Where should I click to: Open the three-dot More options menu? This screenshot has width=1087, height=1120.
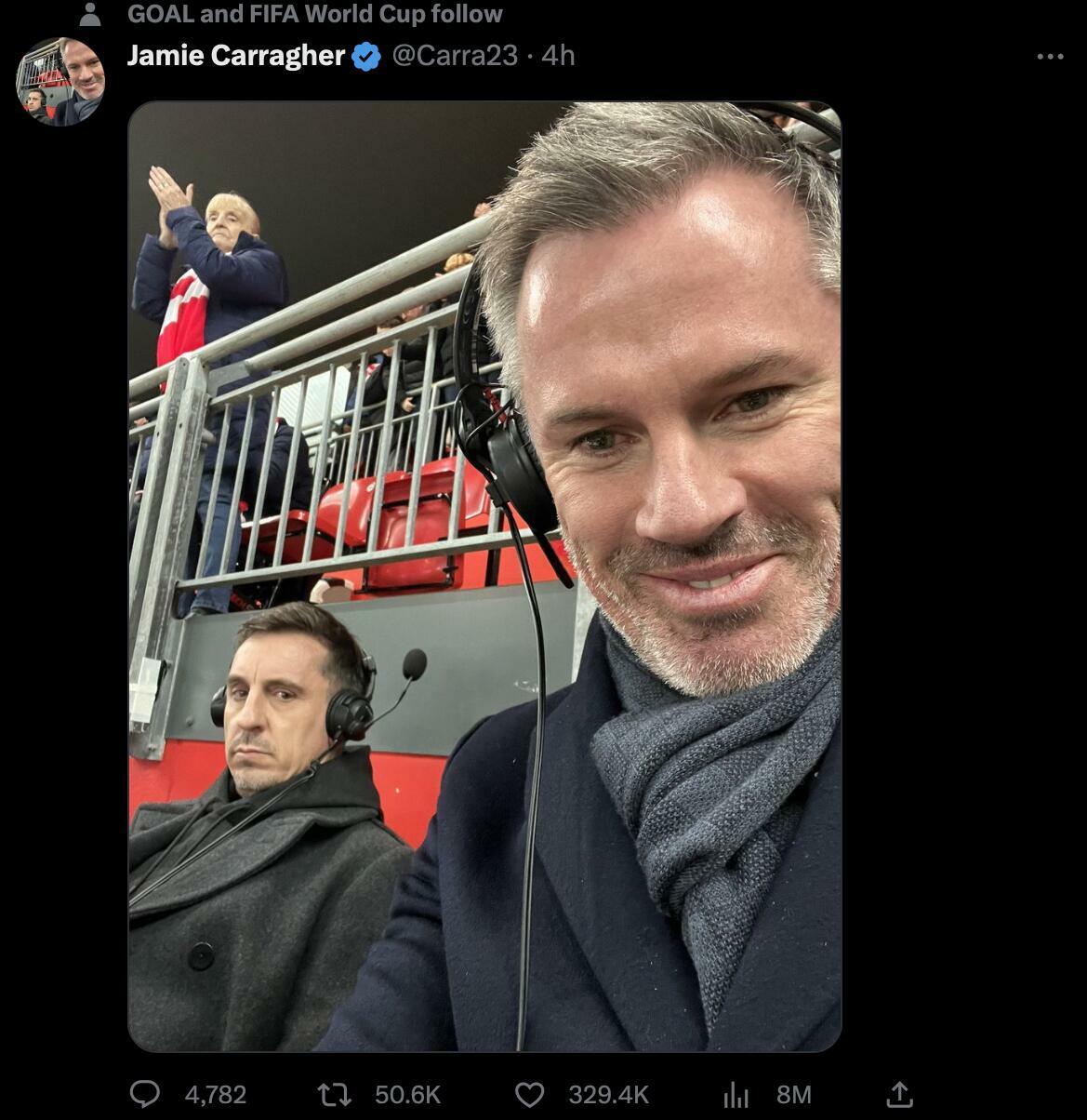tap(1050, 57)
